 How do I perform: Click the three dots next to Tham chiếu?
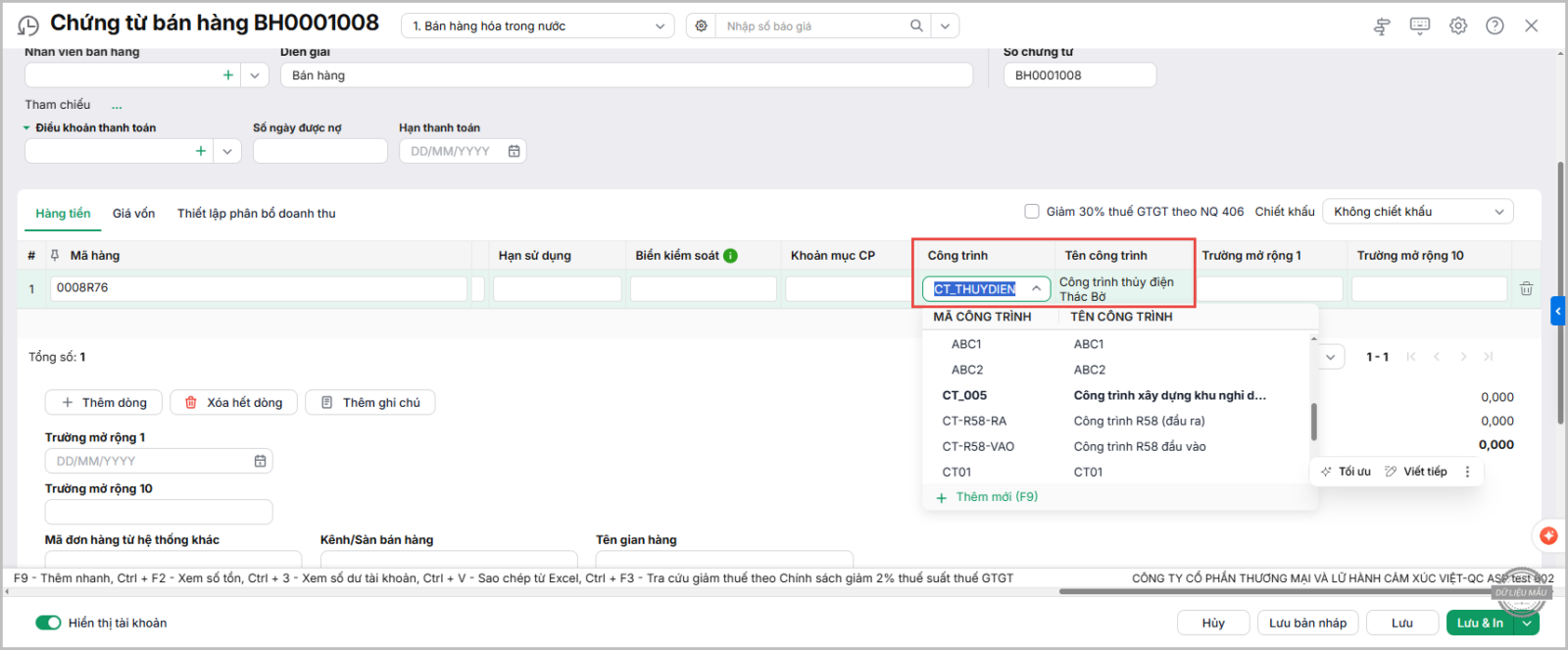click(117, 105)
